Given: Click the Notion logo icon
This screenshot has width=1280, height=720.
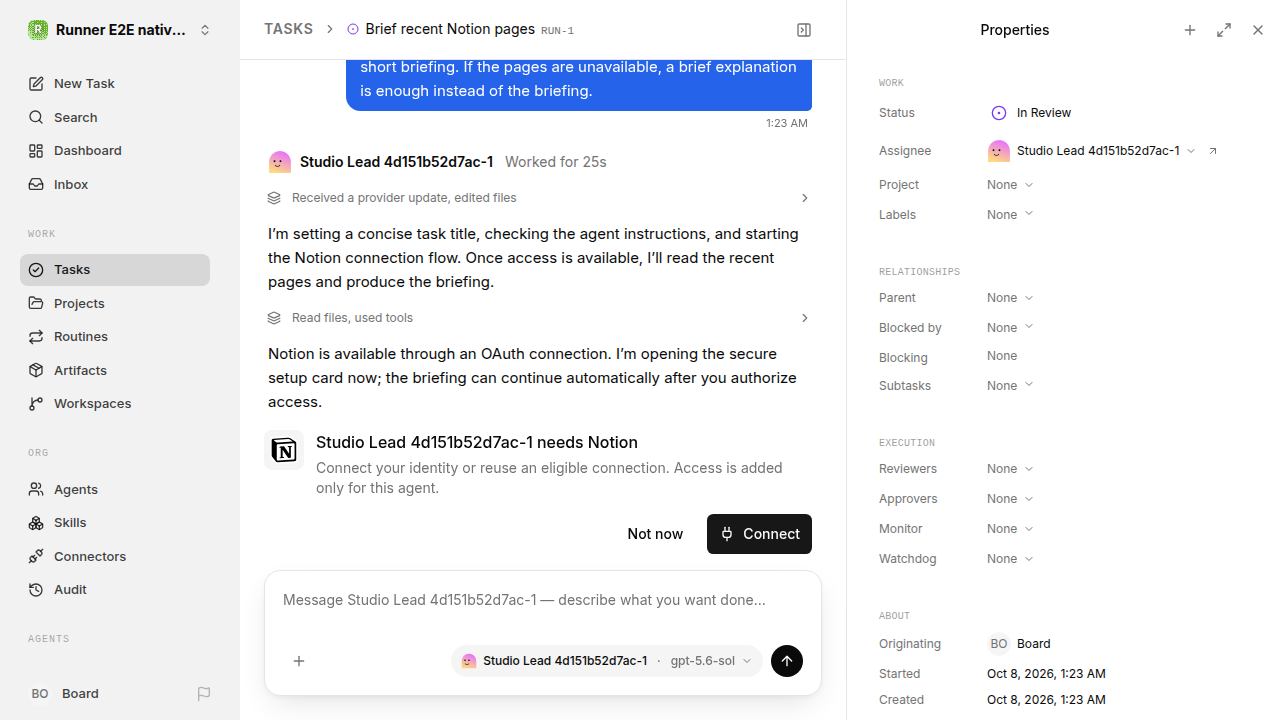Looking at the screenshot, I should (x=284, y=450).
